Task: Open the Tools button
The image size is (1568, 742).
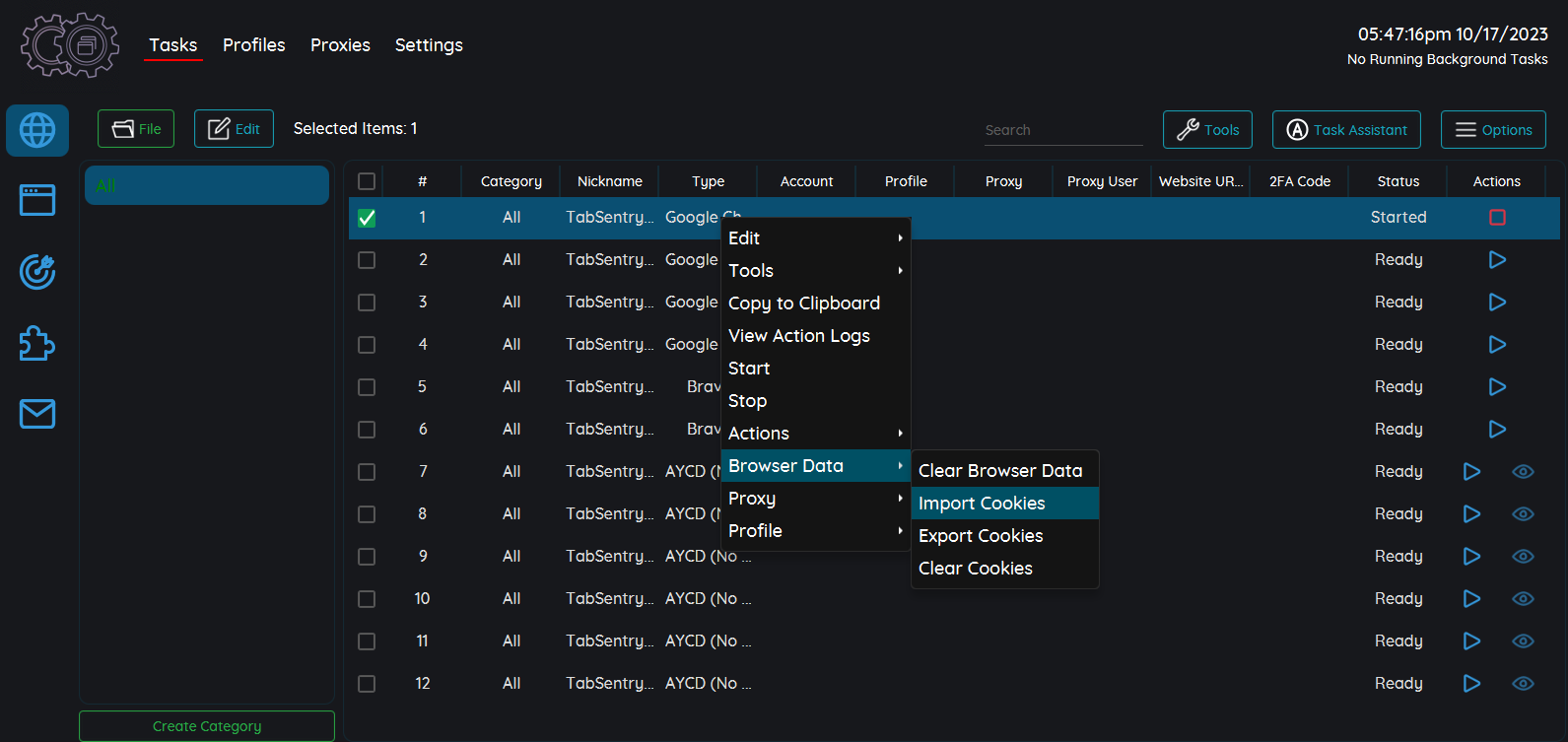Action: (x=1207, y=130)
